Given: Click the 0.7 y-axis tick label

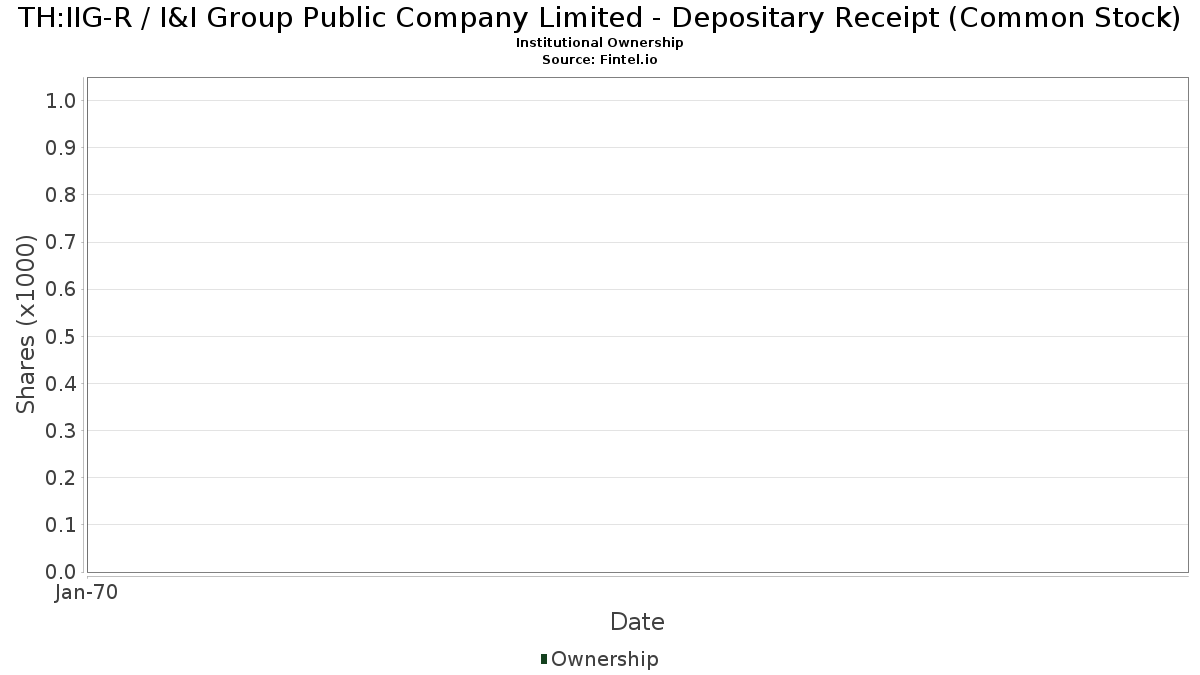Looking at the screenshot, I should click(x=61, y=242).
